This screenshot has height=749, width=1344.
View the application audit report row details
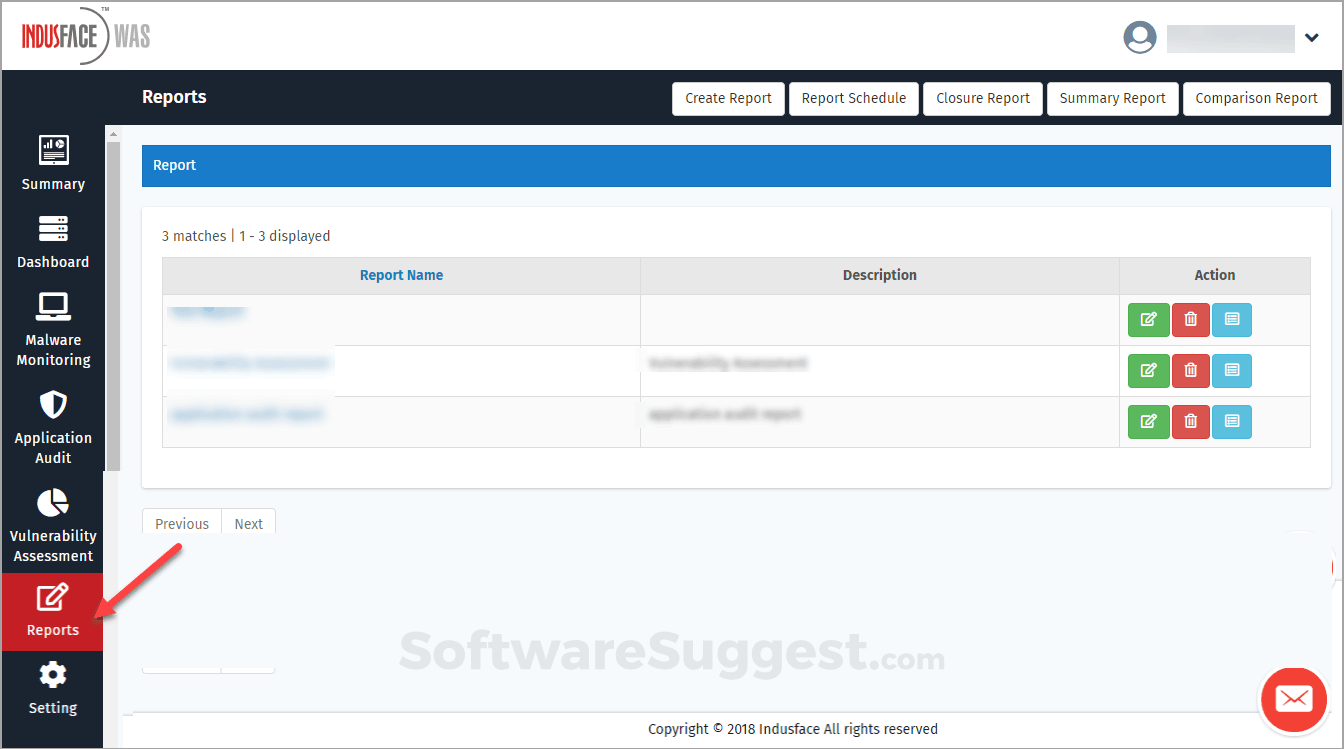click(1232, 422)
